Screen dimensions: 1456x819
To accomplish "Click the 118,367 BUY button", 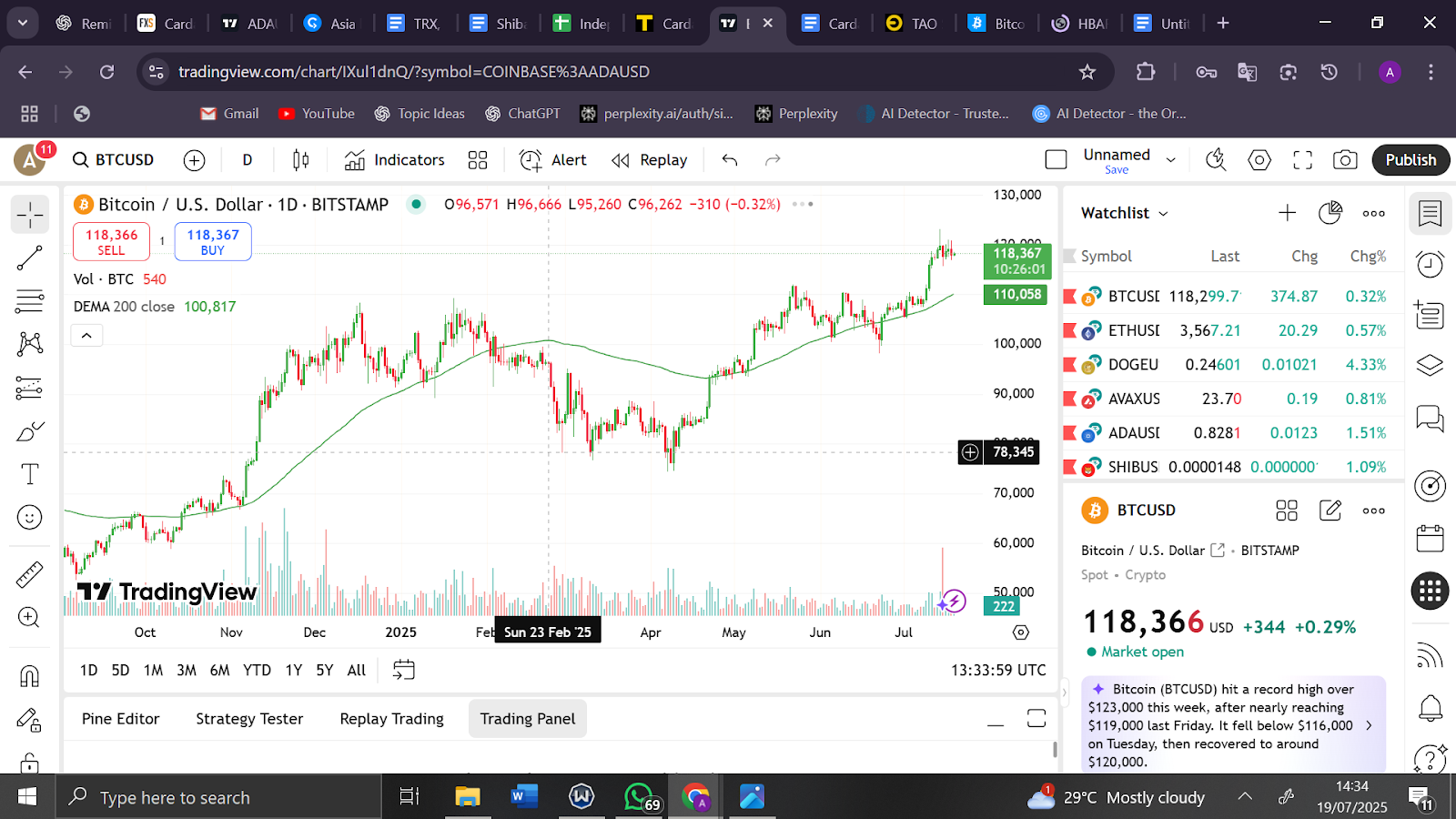I will [213, 242].
